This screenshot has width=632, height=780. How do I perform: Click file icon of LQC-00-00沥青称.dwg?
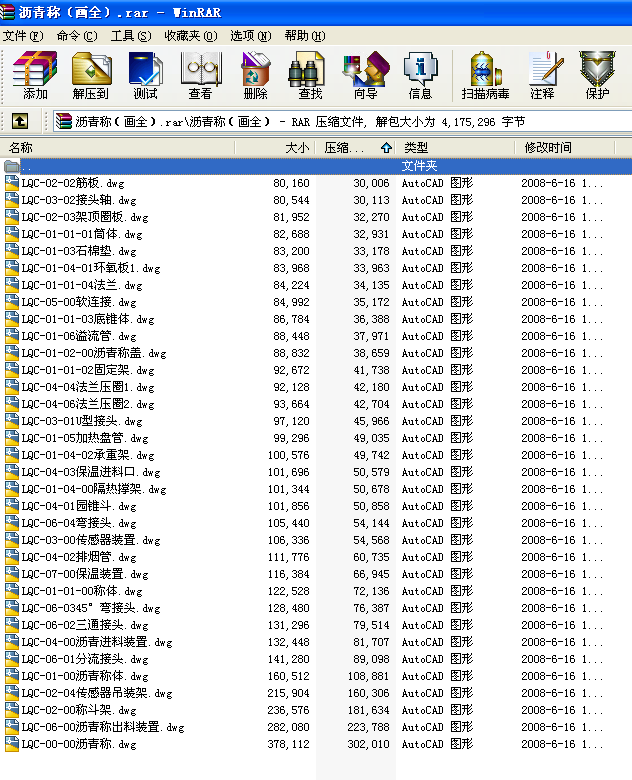pyautogui.click(x=11, y=744)
